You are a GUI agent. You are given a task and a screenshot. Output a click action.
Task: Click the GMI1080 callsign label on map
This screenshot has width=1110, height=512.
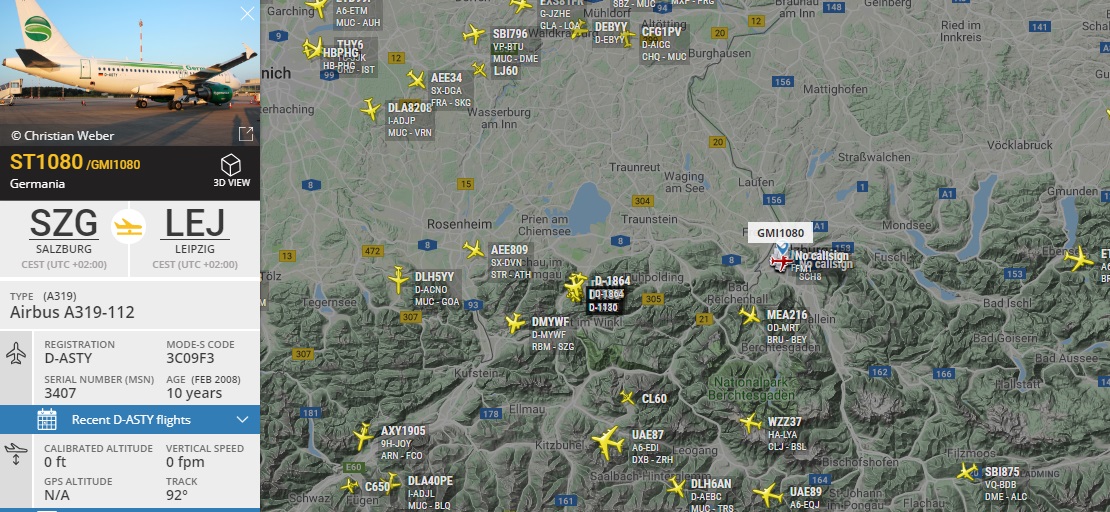click(x=780, y=232)
